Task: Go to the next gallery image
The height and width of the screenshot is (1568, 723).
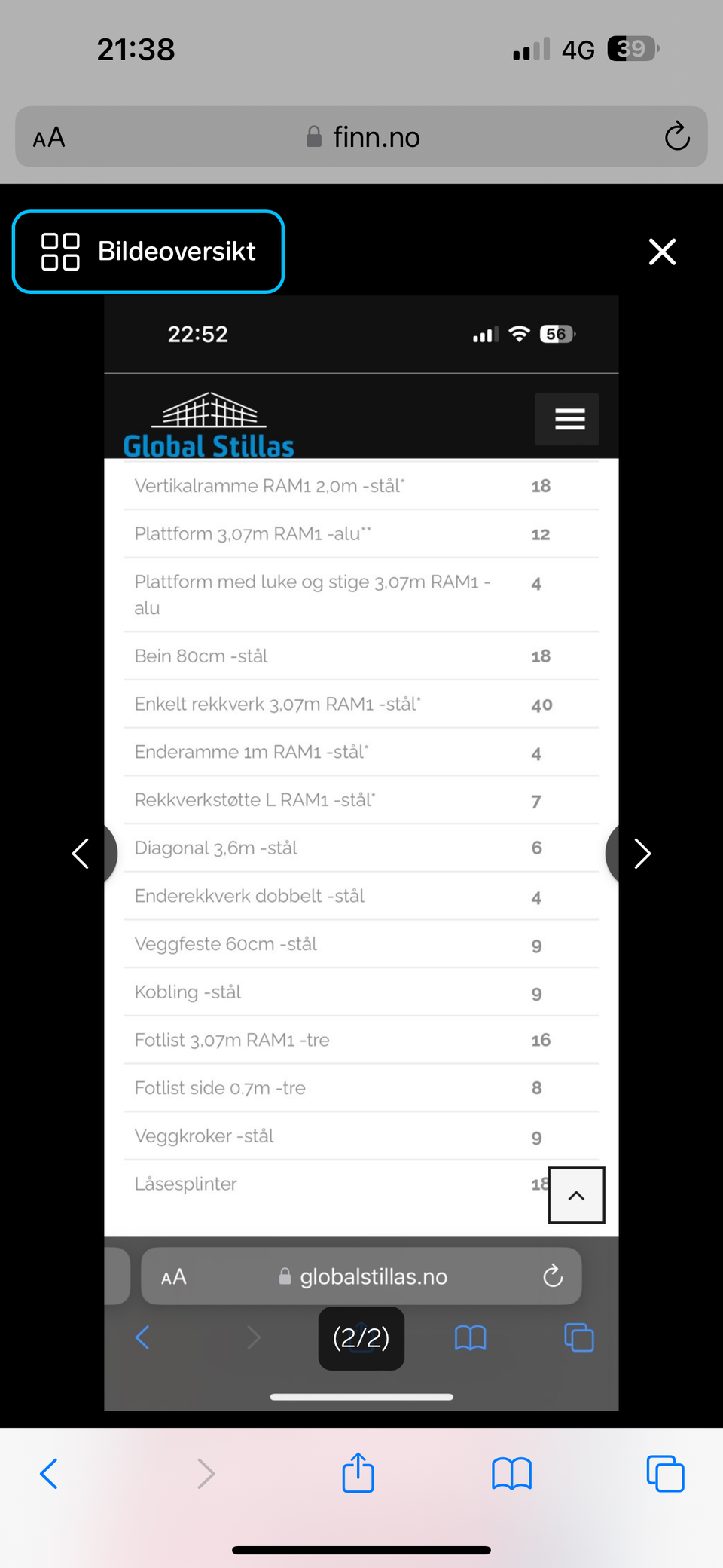Action: tap(641, 854)
